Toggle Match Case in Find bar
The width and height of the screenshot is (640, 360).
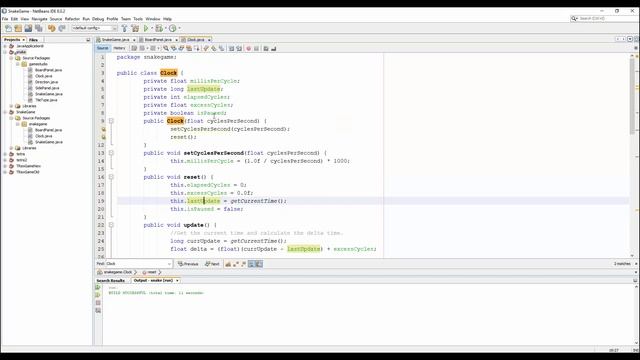[228, 264]
